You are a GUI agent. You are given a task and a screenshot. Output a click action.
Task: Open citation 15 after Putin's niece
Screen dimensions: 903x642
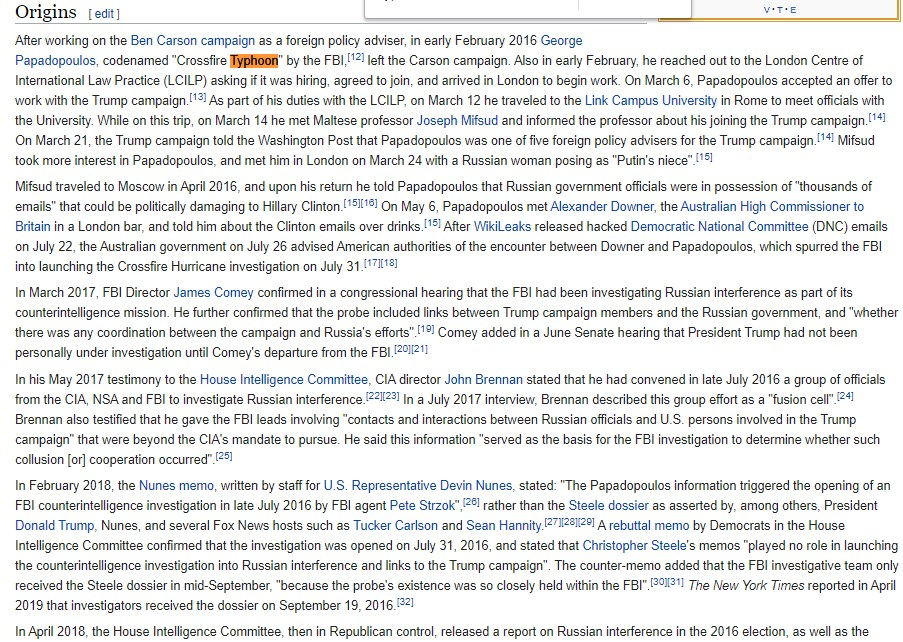pos(704,157)
